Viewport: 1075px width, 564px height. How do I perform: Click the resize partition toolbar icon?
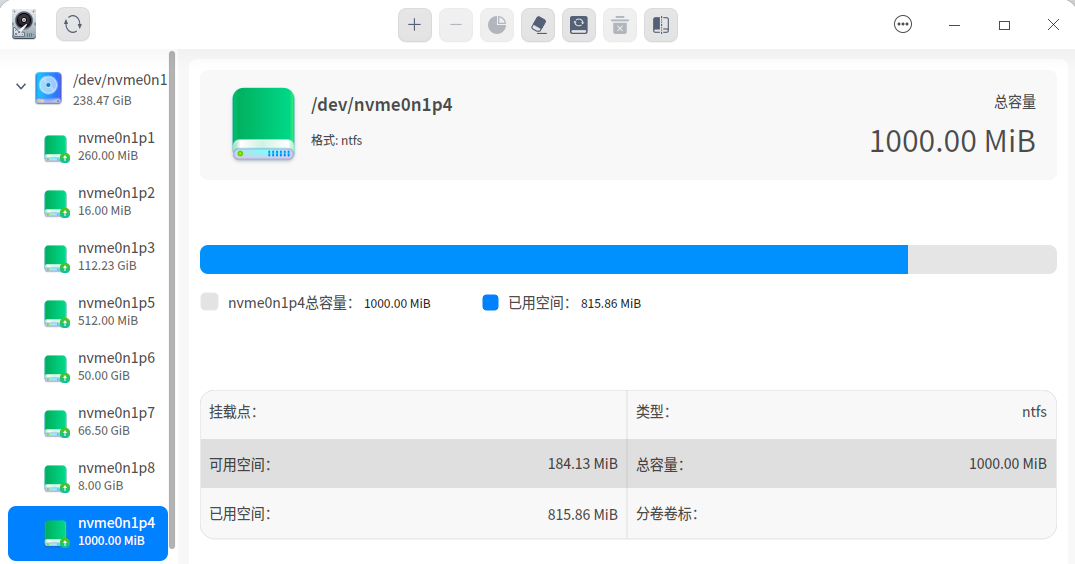coord(661,25)
